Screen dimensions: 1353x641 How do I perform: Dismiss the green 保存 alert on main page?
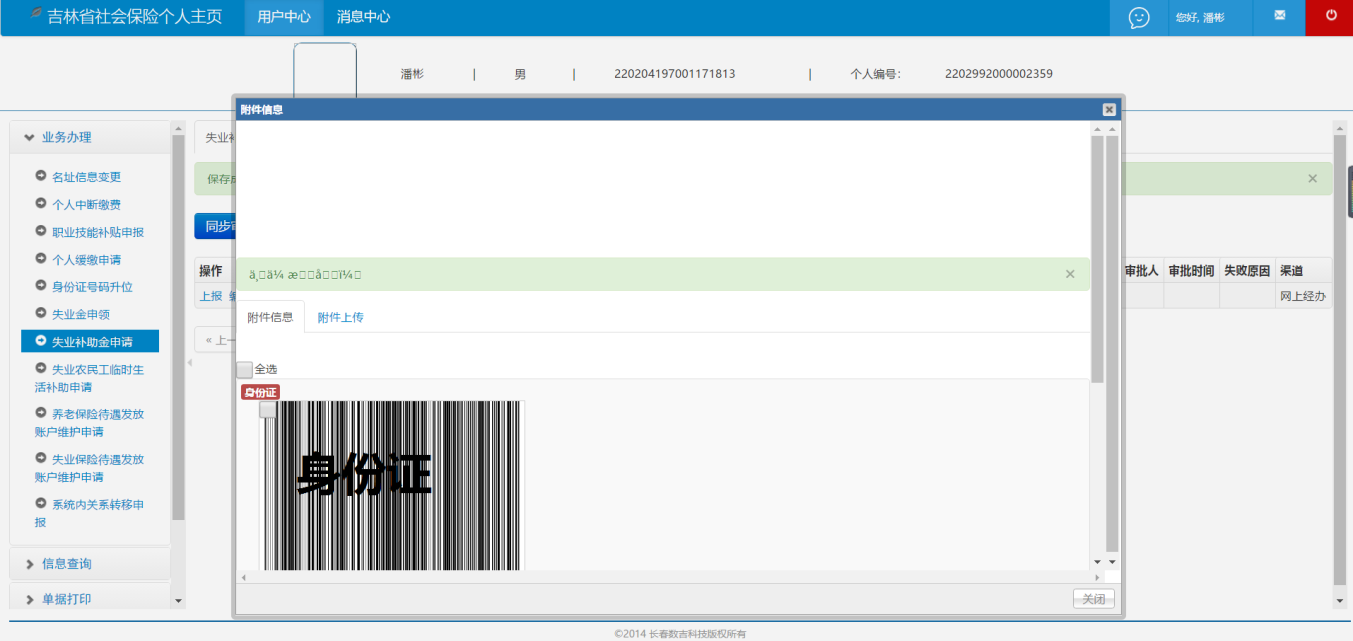[x=1313, y=178]
